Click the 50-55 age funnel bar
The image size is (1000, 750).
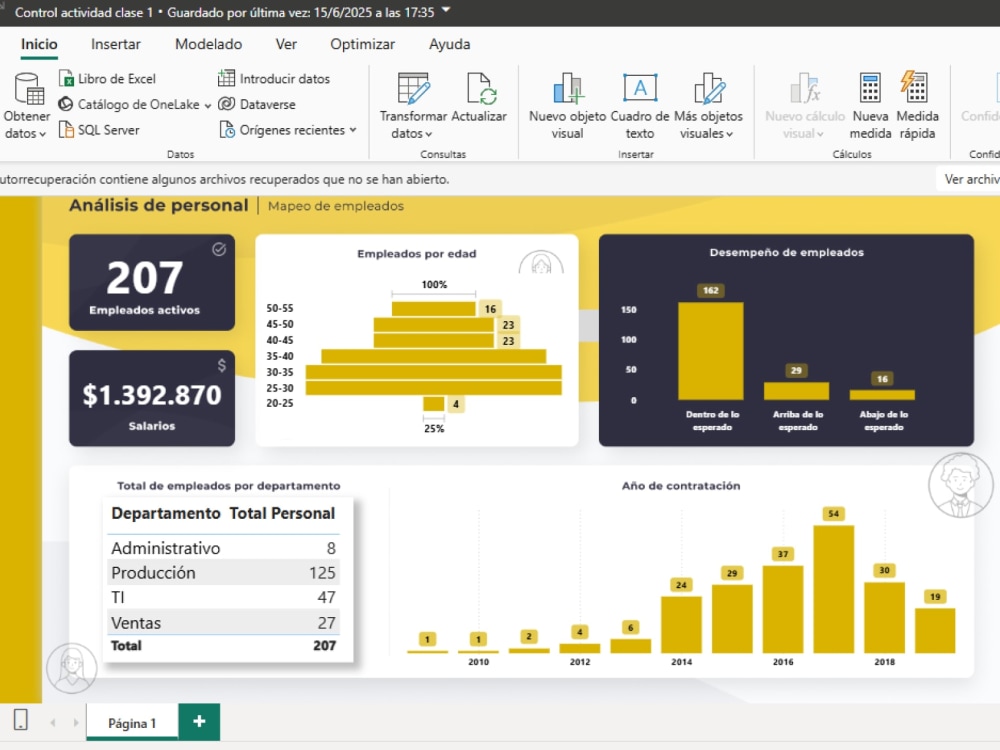tap(434, 309)
